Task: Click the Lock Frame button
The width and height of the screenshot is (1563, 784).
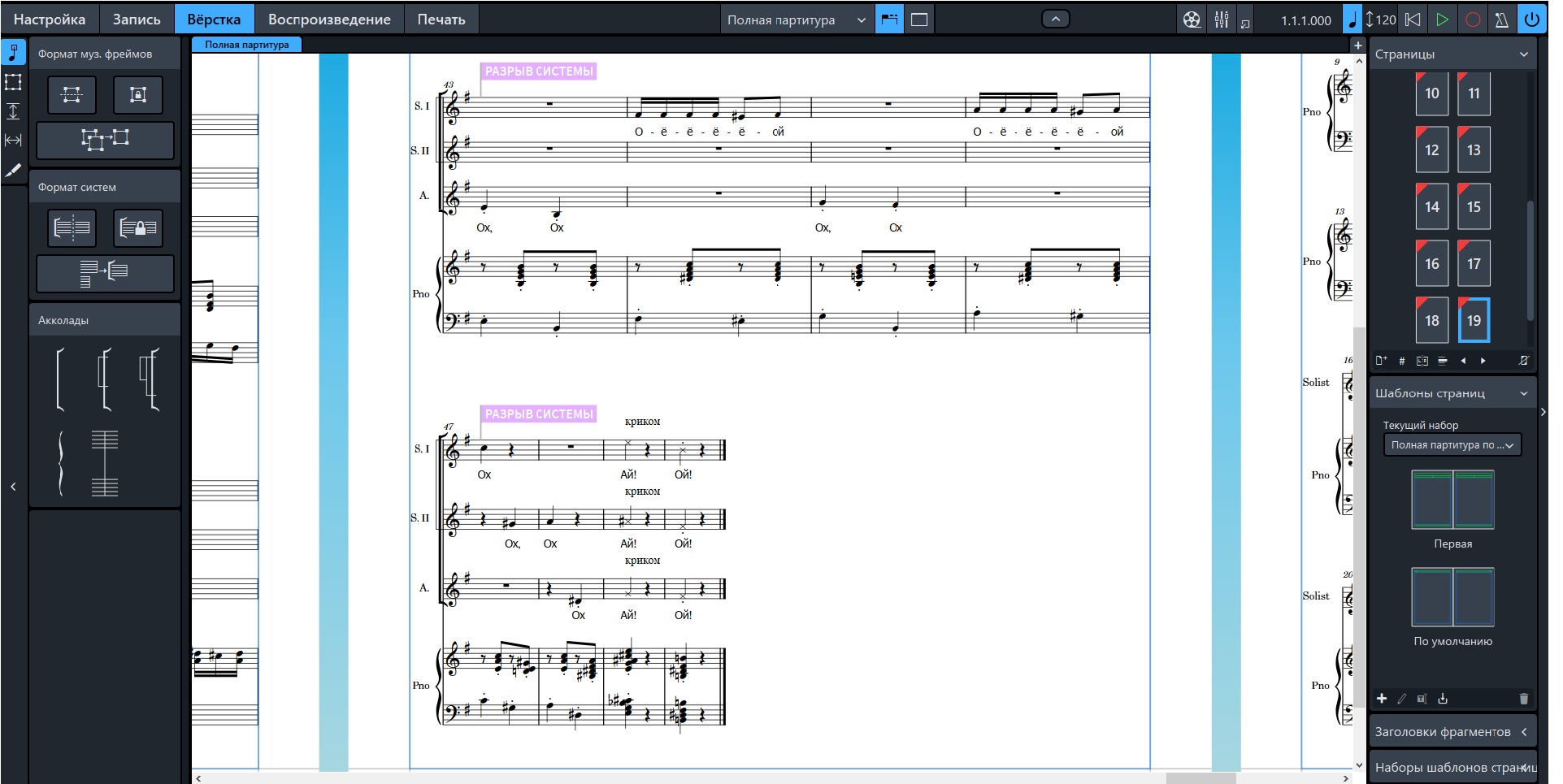Action: pos(138,95)
